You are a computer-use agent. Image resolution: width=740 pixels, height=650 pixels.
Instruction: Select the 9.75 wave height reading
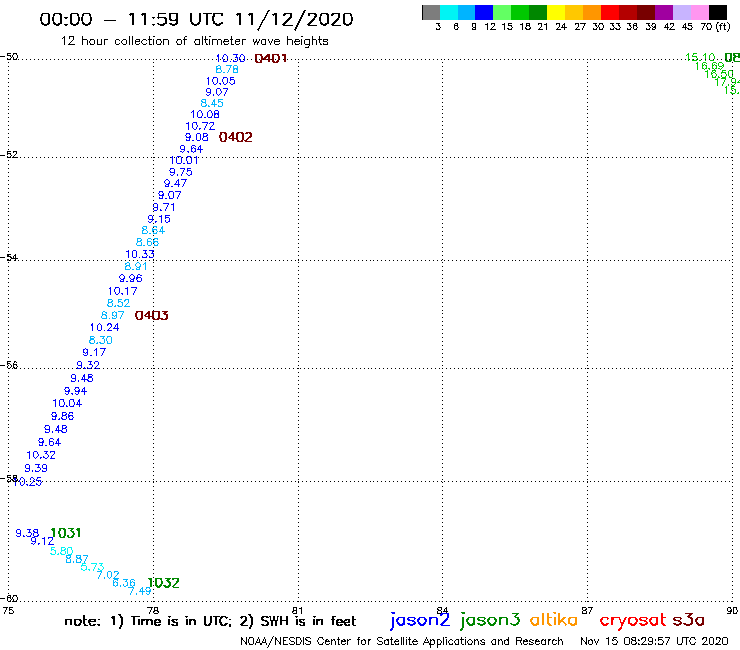[181, 172]
